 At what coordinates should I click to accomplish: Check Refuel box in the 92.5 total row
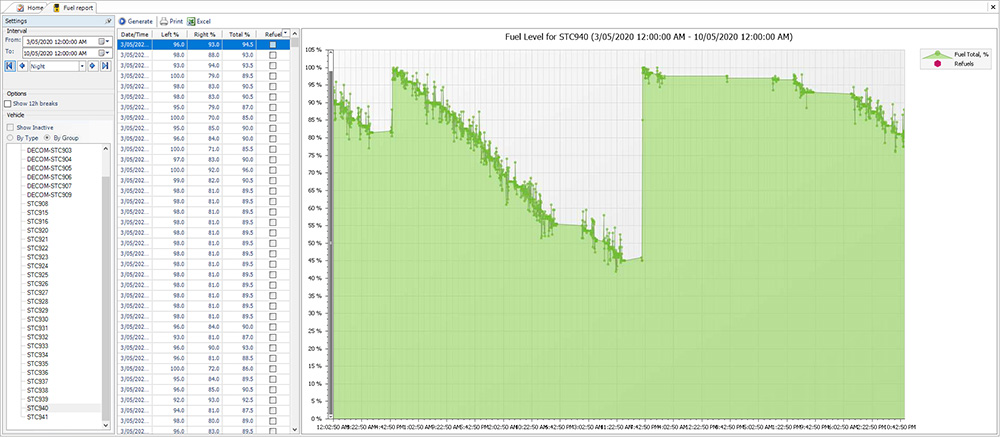coord(273,400)
